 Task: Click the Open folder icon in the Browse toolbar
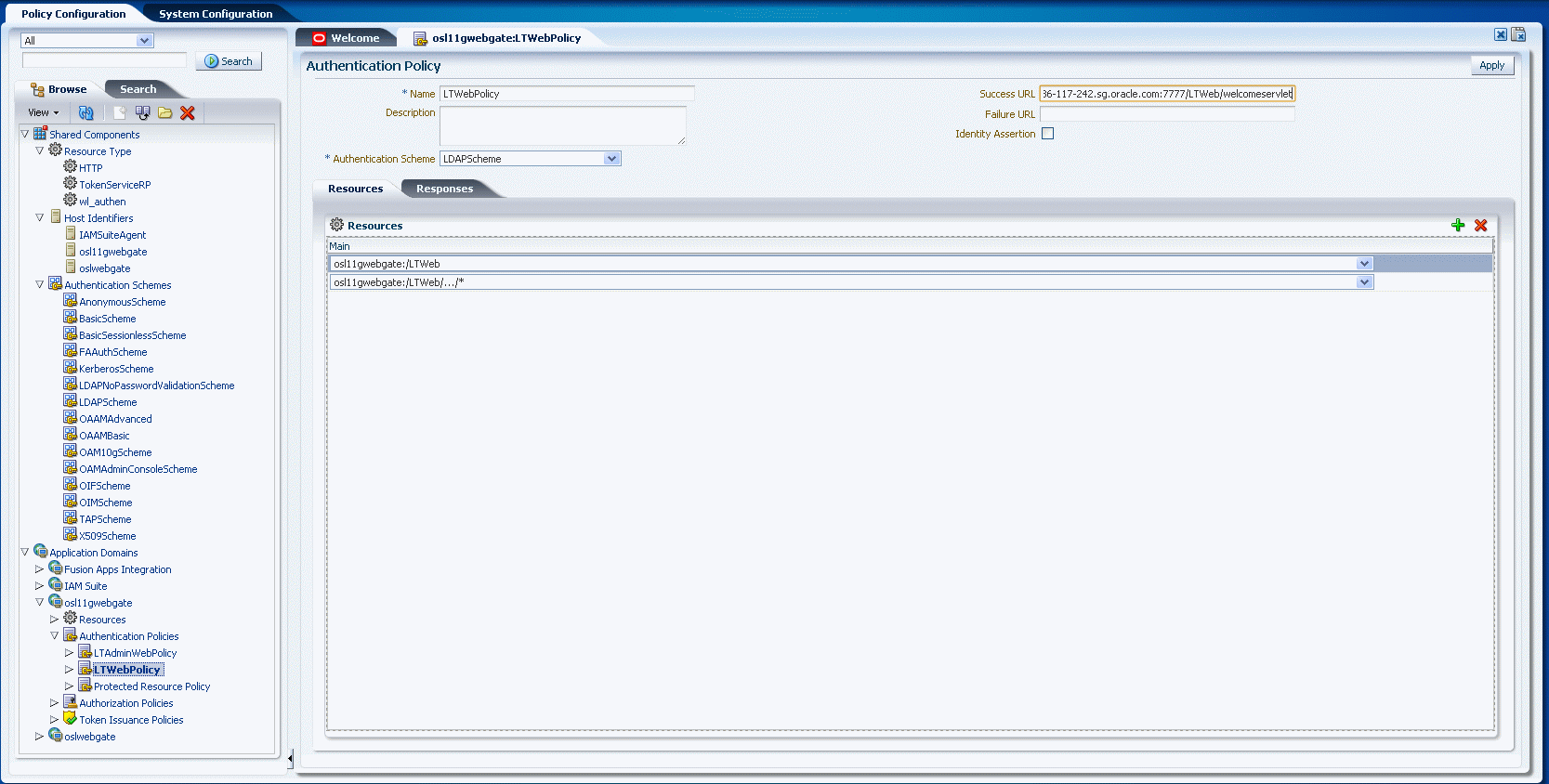[164, 112]
